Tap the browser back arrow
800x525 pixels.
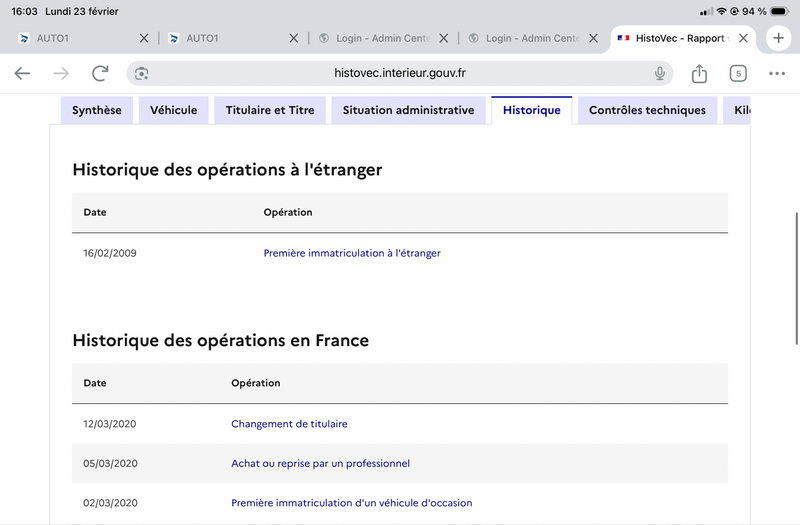point(22,73)
